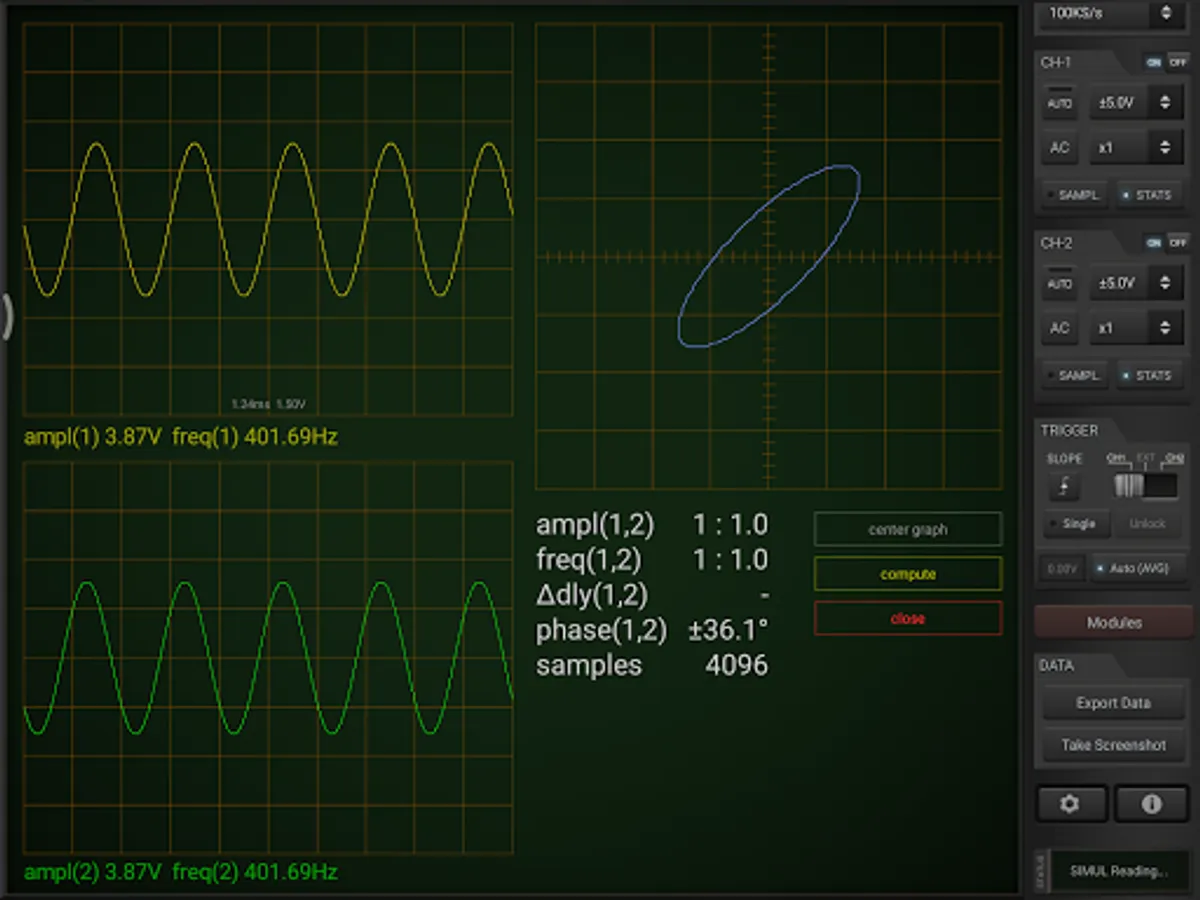Open the info icon button

tap(1151, 804)
